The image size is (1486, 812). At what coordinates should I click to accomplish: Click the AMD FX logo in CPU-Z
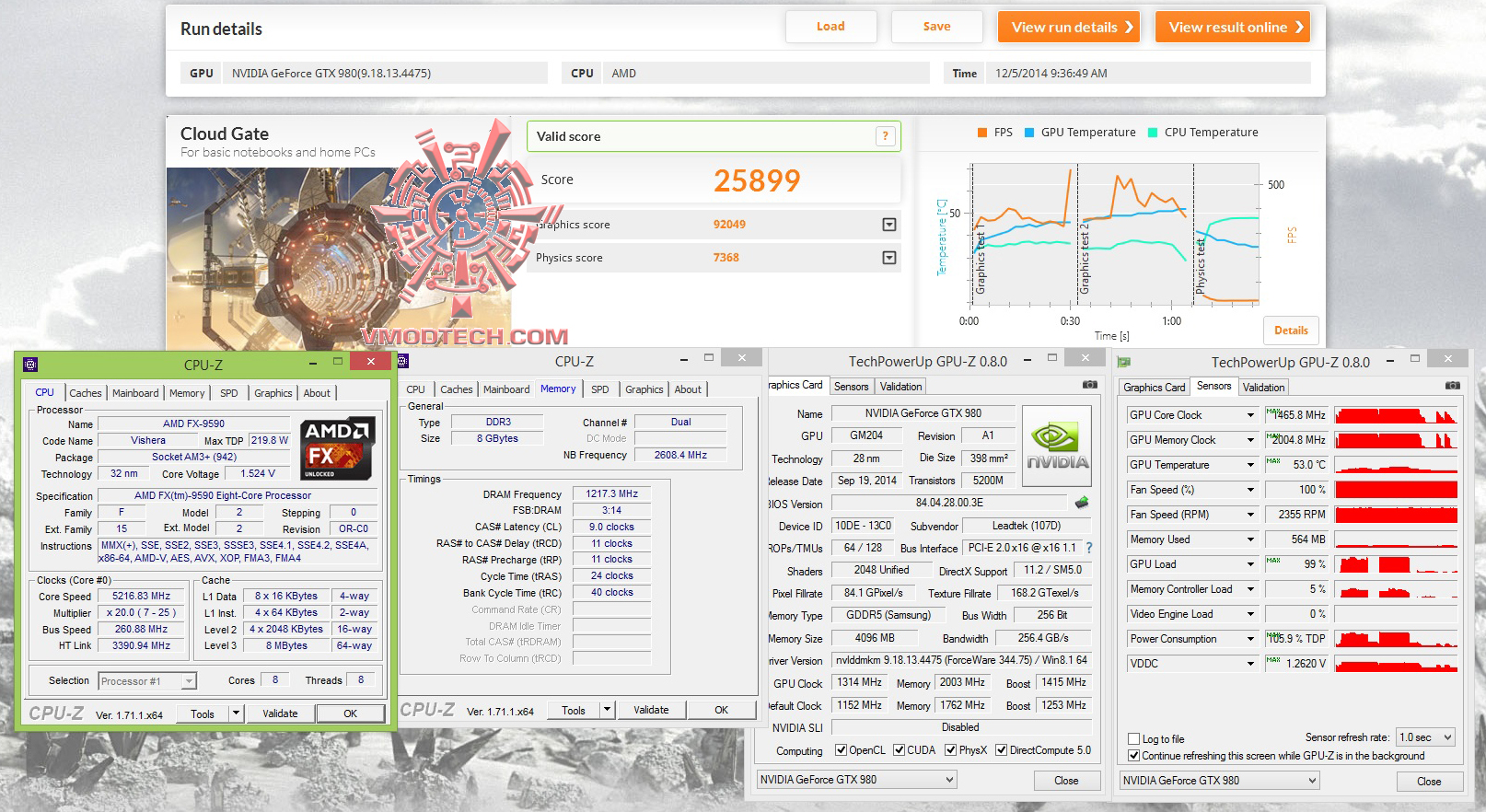point(337,447)
